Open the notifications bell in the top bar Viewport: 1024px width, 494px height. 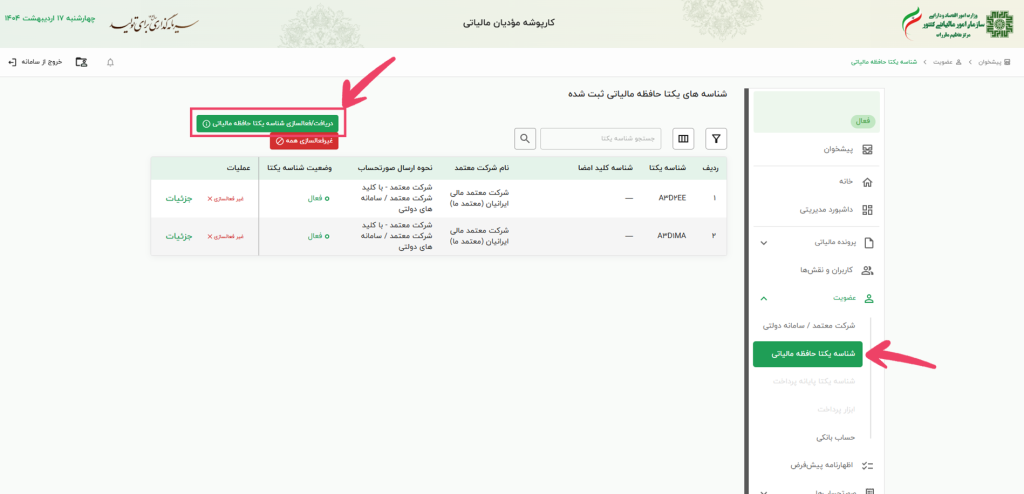pyautogui.click(x=110, y=62)
